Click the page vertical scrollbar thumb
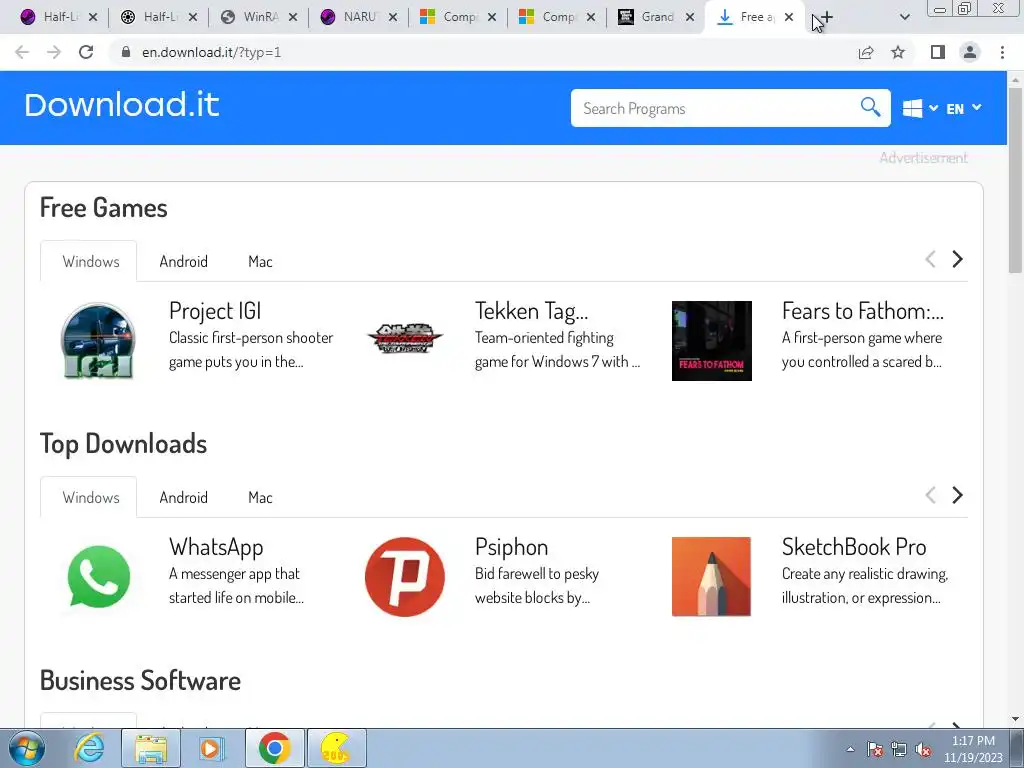The image size is (1024, 768). [x=1015, y=180]
